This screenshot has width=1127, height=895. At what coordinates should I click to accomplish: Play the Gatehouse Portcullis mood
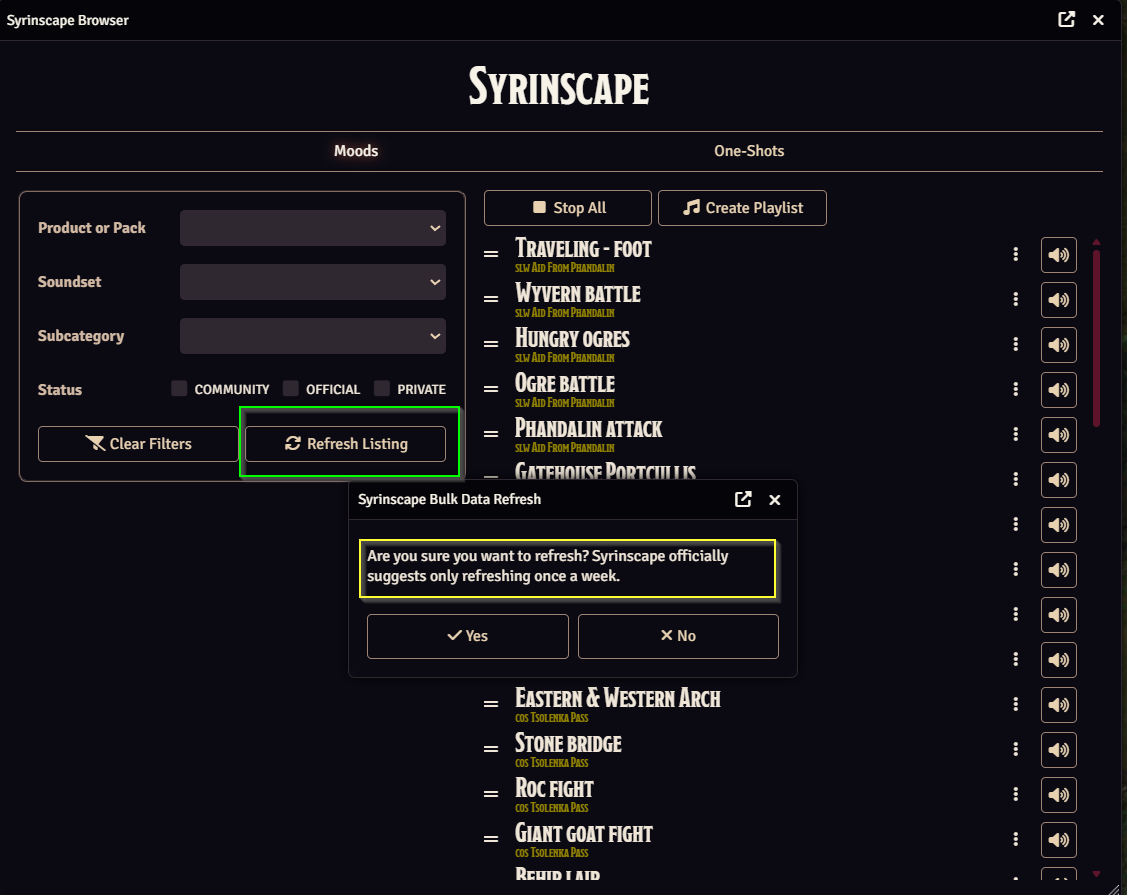tap(1058, 479)
